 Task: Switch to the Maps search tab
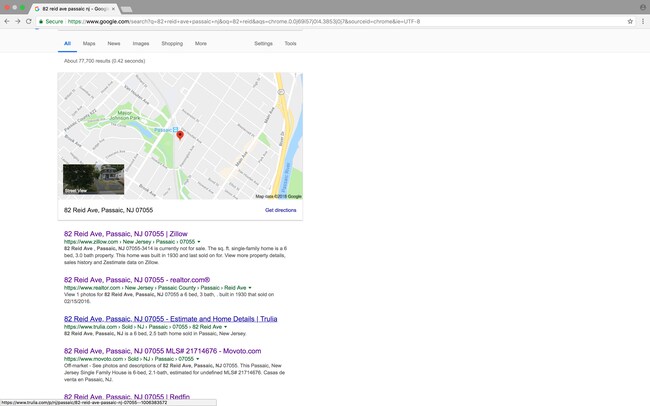coord(89,44)
